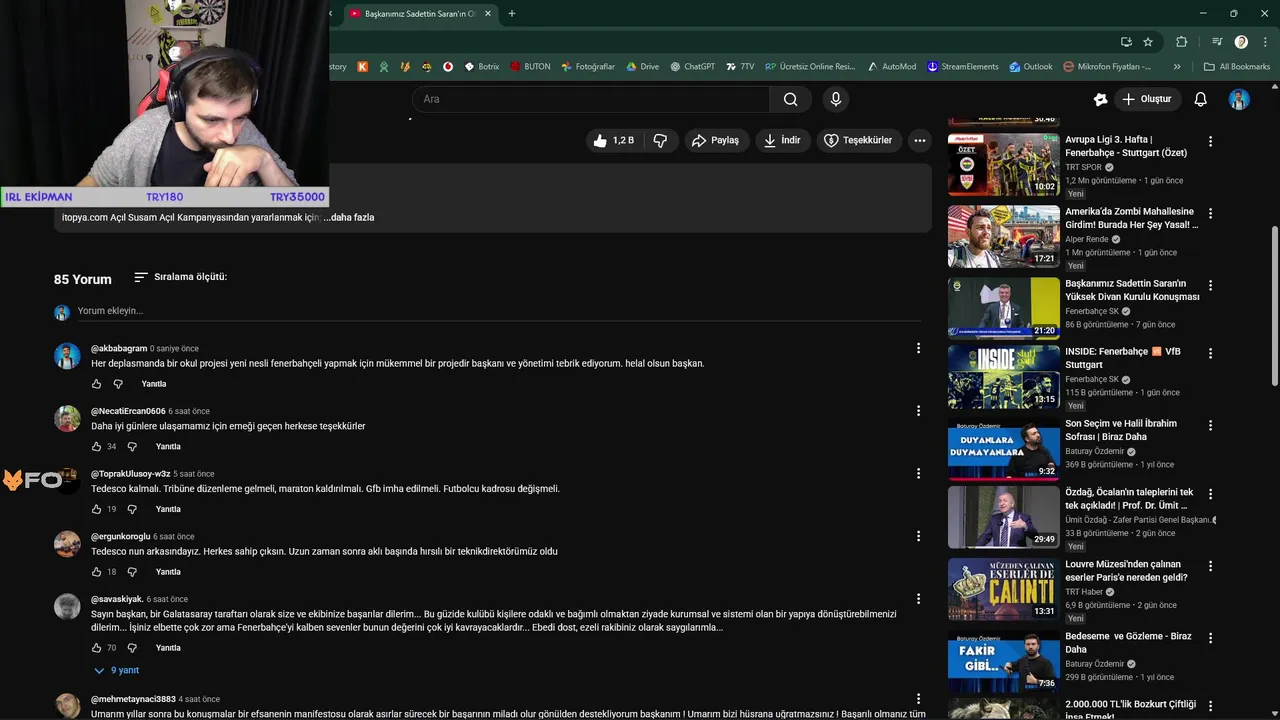Viewport: 1280px width, 720px height.
Task: Open Özdağ, Öcalan'ın taleplerini video thumbnail
Action: pos(1003,517)
